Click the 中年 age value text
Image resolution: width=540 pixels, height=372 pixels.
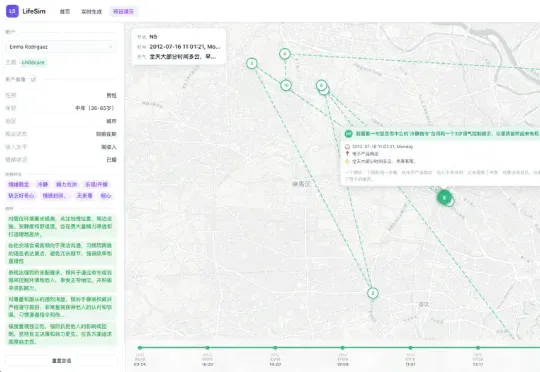tap(95, 108)
